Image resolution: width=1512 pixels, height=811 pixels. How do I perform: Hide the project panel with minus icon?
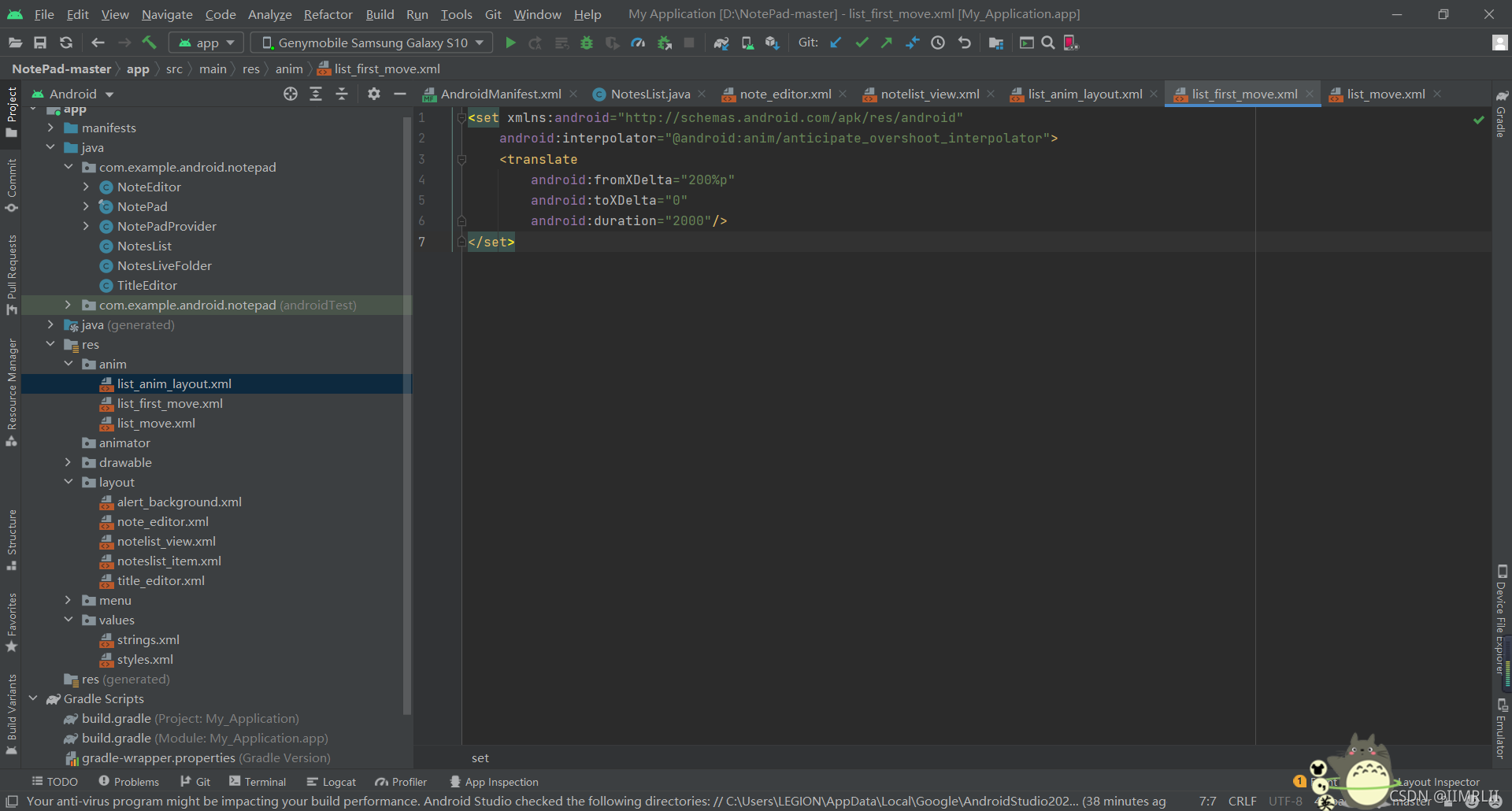[x=400, y=94]
